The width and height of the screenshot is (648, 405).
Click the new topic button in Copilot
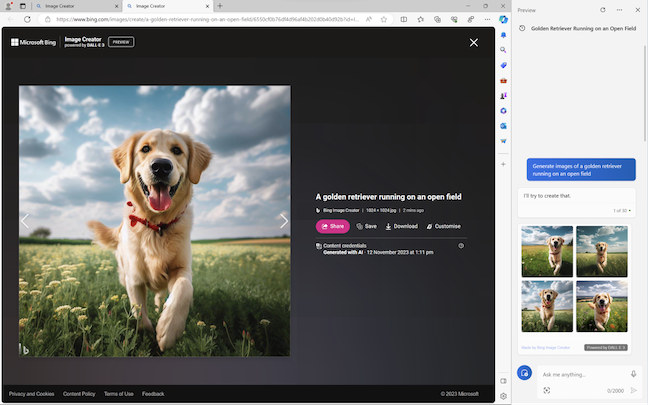click(525, 373)
